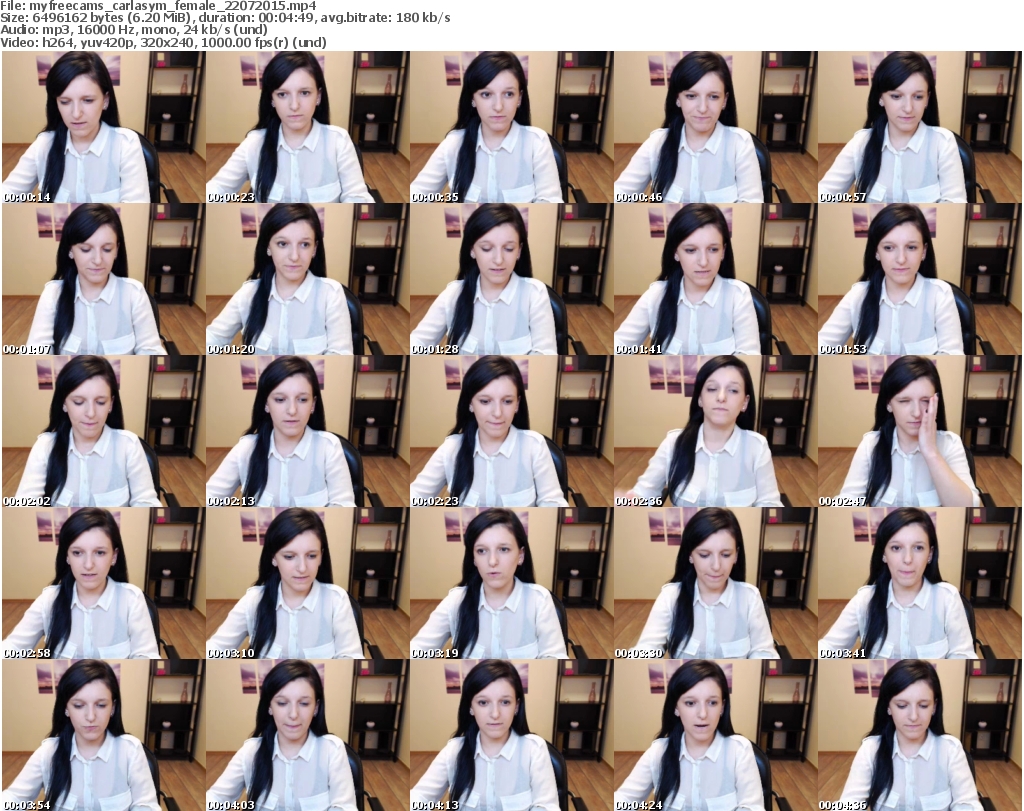
Task: View the frame at 00:03:30
Action: click(x=715, y=583)
